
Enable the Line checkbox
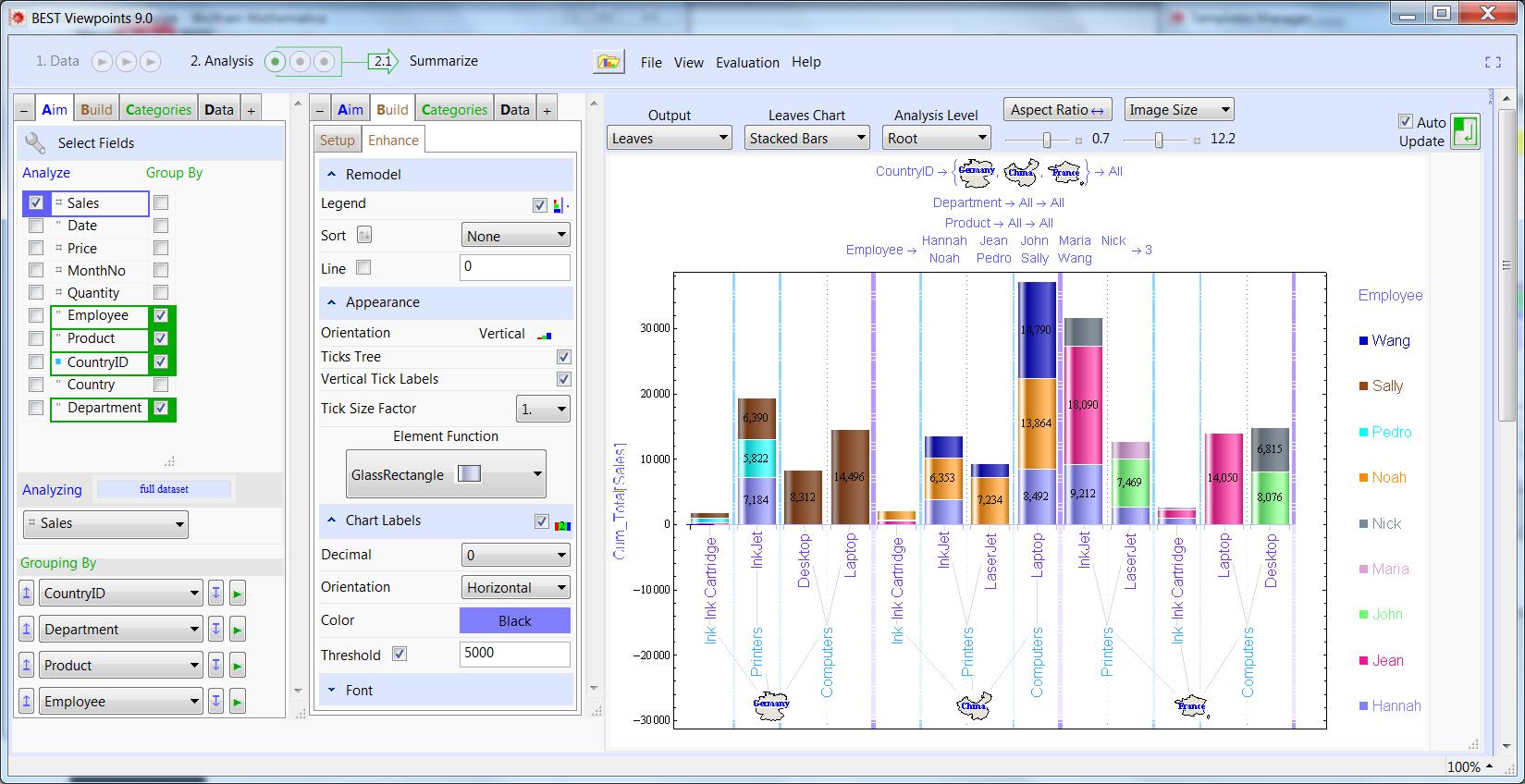pyautogui.click(x=363, y=267)
